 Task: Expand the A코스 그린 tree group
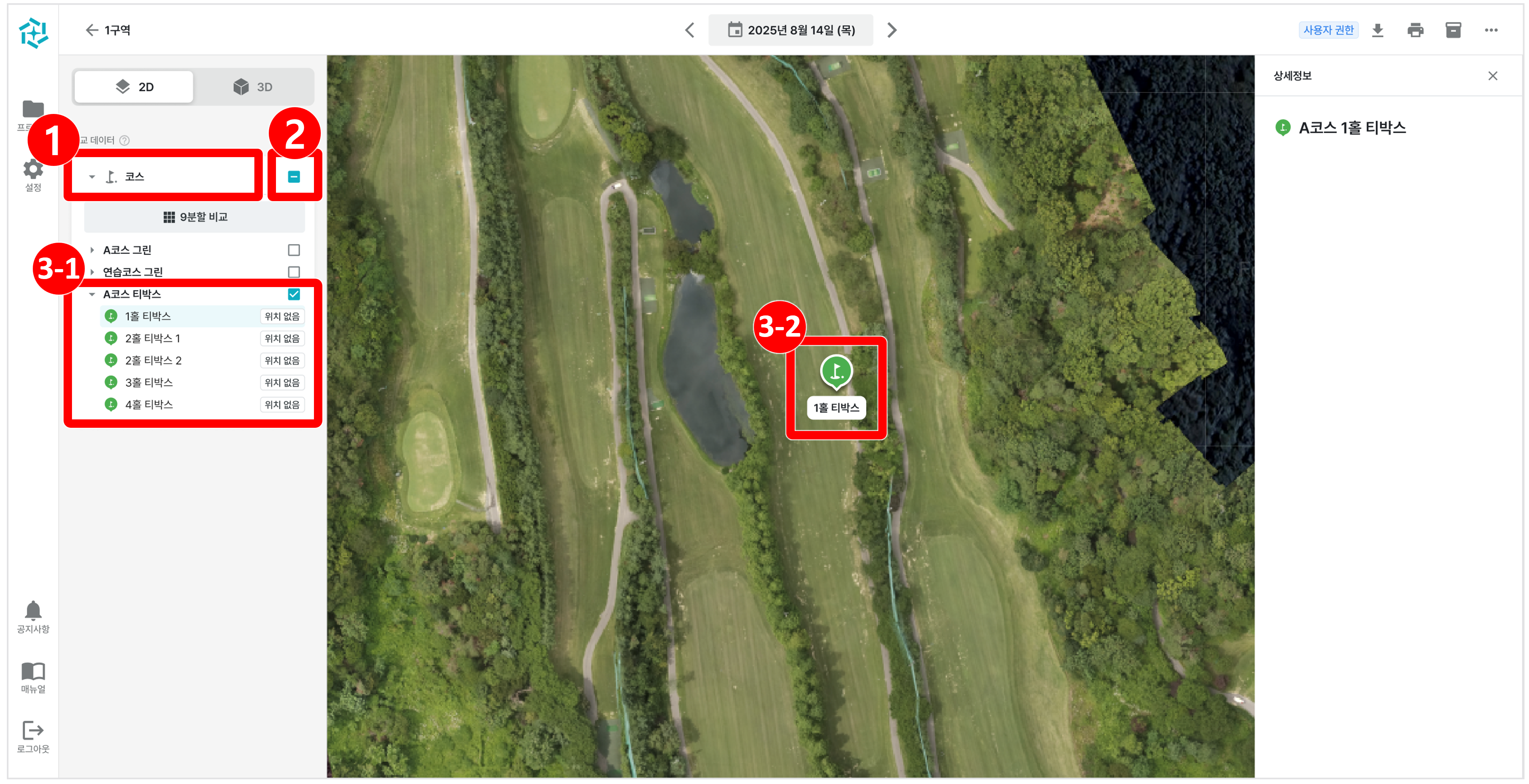pyautogui.click(x=92, y=250)
